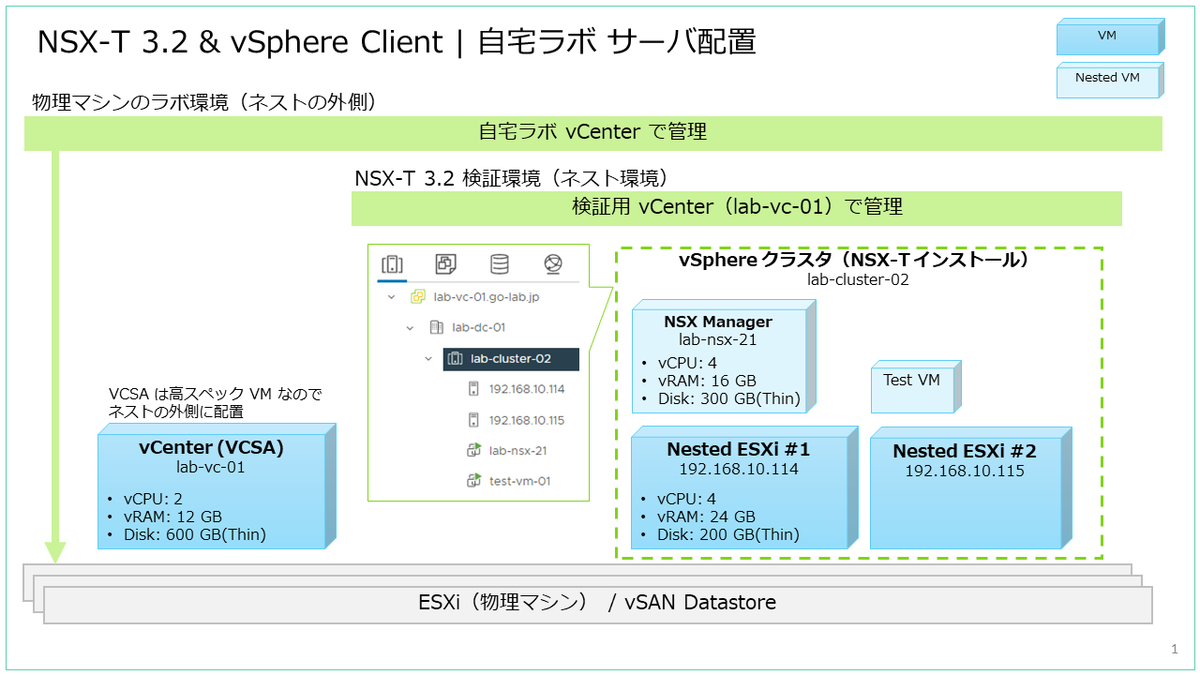Collapse the lab-cluster-02 cluster node
1200x675 pixels.
pyautogui.click(x=429, y=358)
